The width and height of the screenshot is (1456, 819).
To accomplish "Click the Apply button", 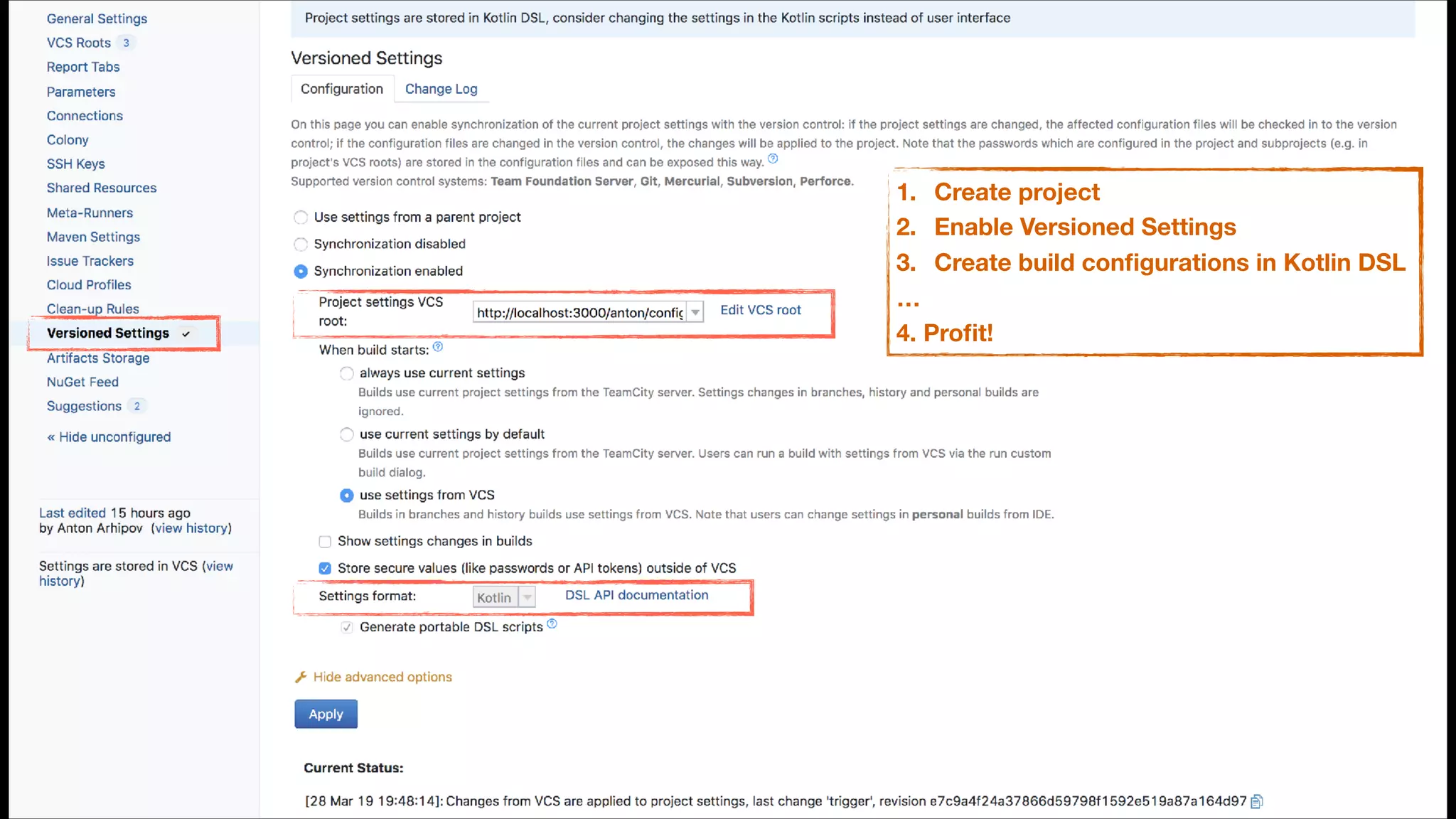I will click(x=326, y=714).
